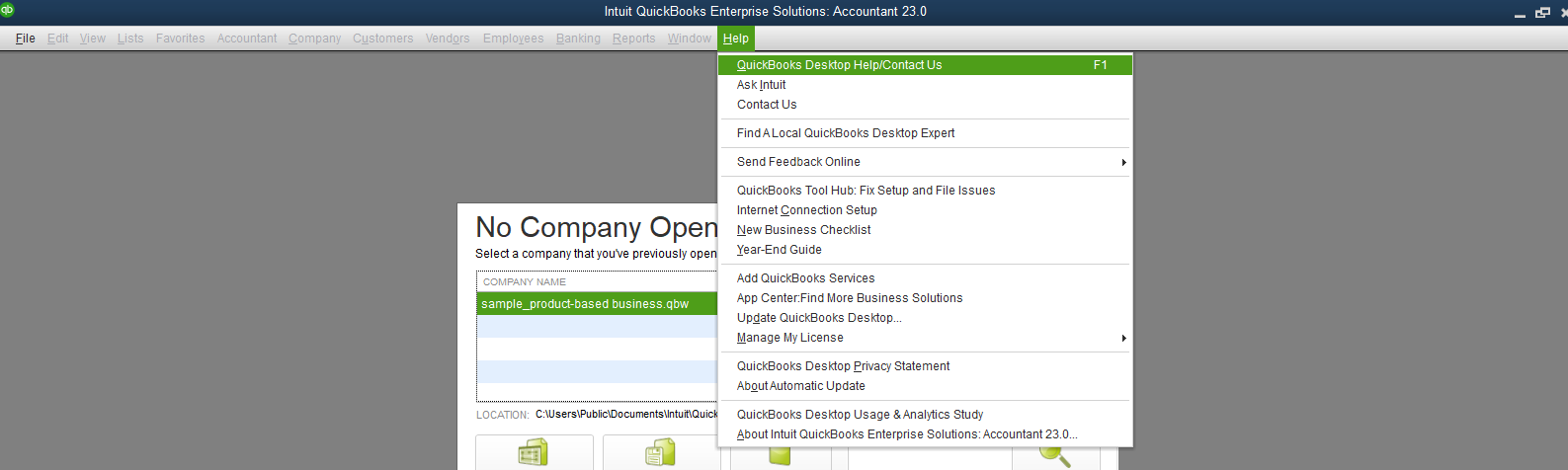1568x470 pixels.
Task: Click the green floppy-disk document icon button
Action: point(660,452)
